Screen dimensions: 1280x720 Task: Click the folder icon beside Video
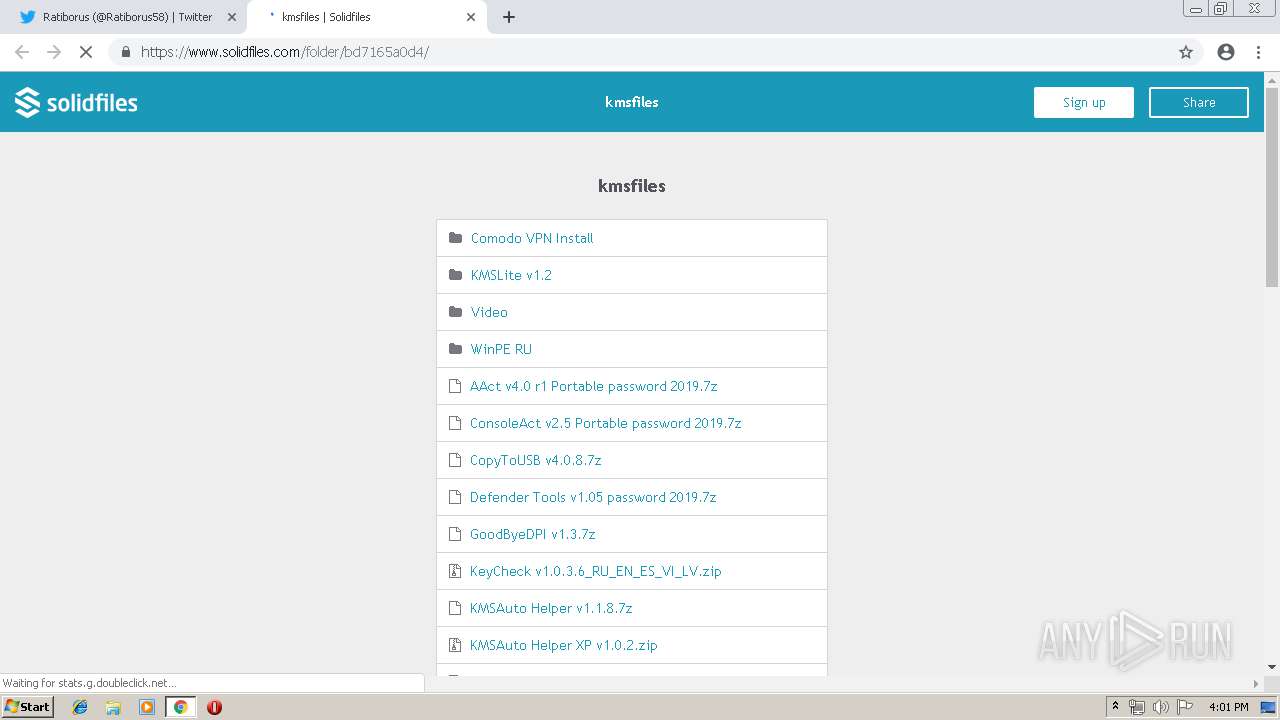tap(456, 312)
